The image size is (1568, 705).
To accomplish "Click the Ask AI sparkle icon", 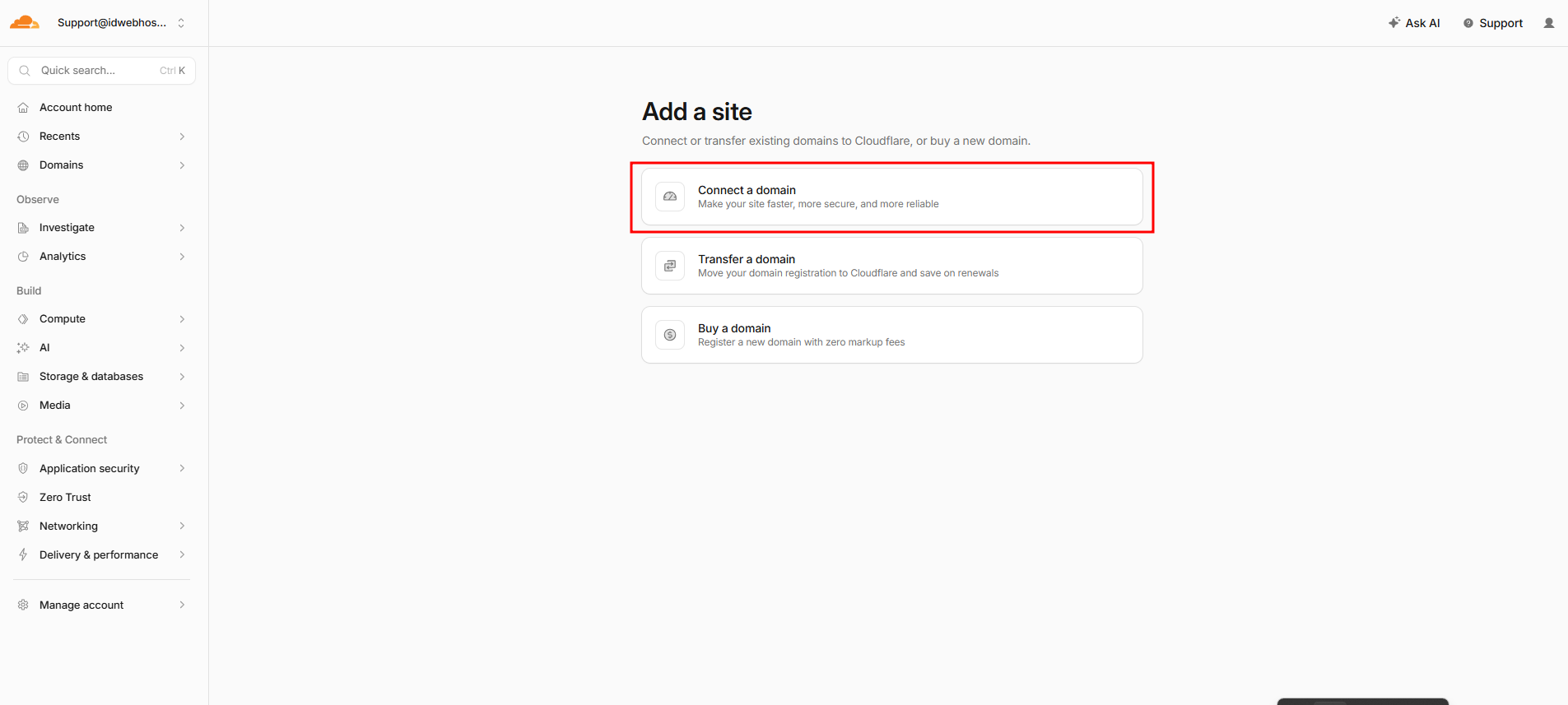I will (x=1394, y=23).
